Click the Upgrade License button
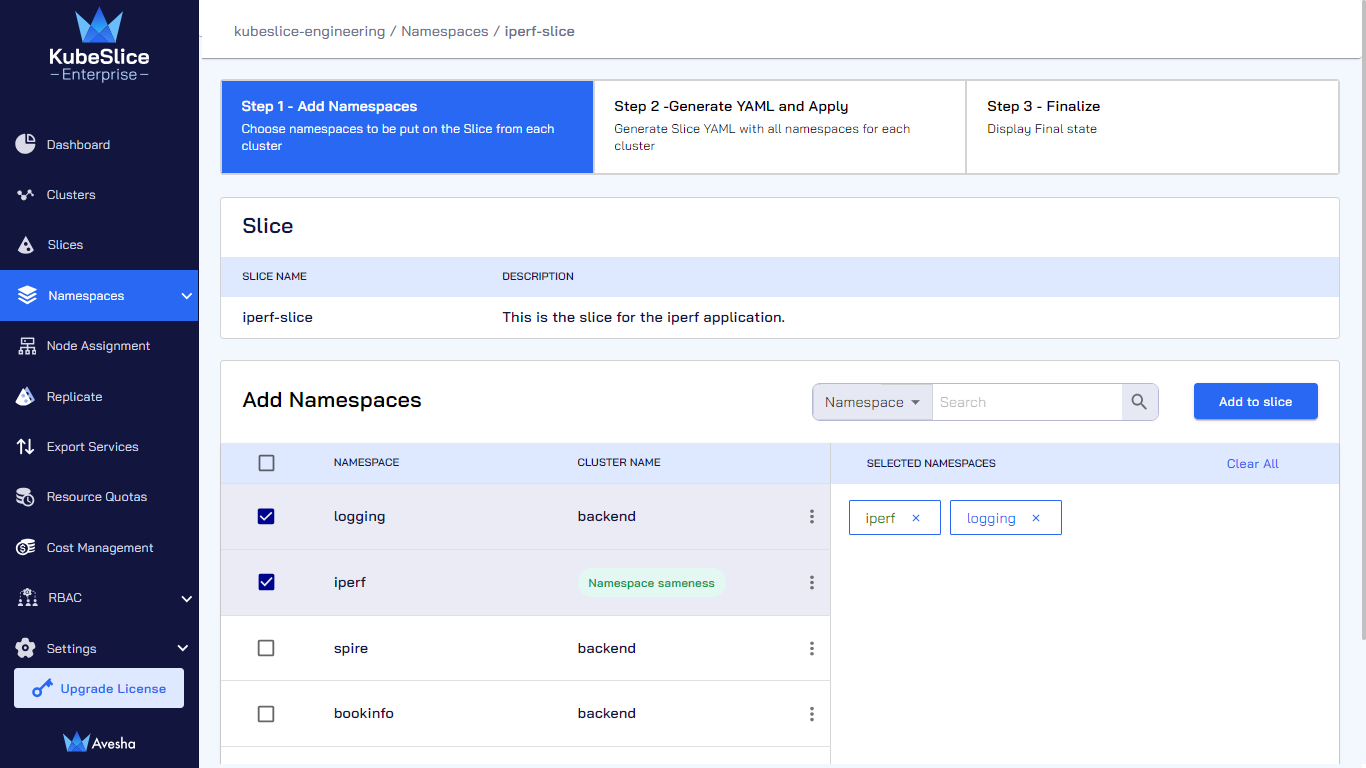The height and width of the screenshot is (768, 1366). tap(99, 688)
